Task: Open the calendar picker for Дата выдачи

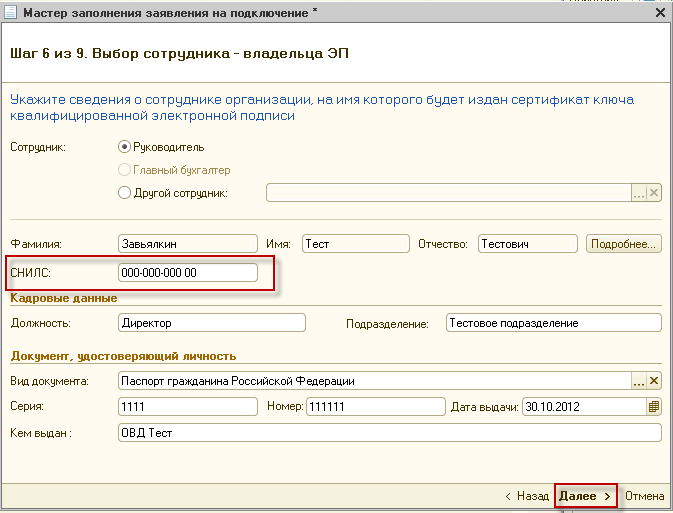Action: click(x=654, y=406)
